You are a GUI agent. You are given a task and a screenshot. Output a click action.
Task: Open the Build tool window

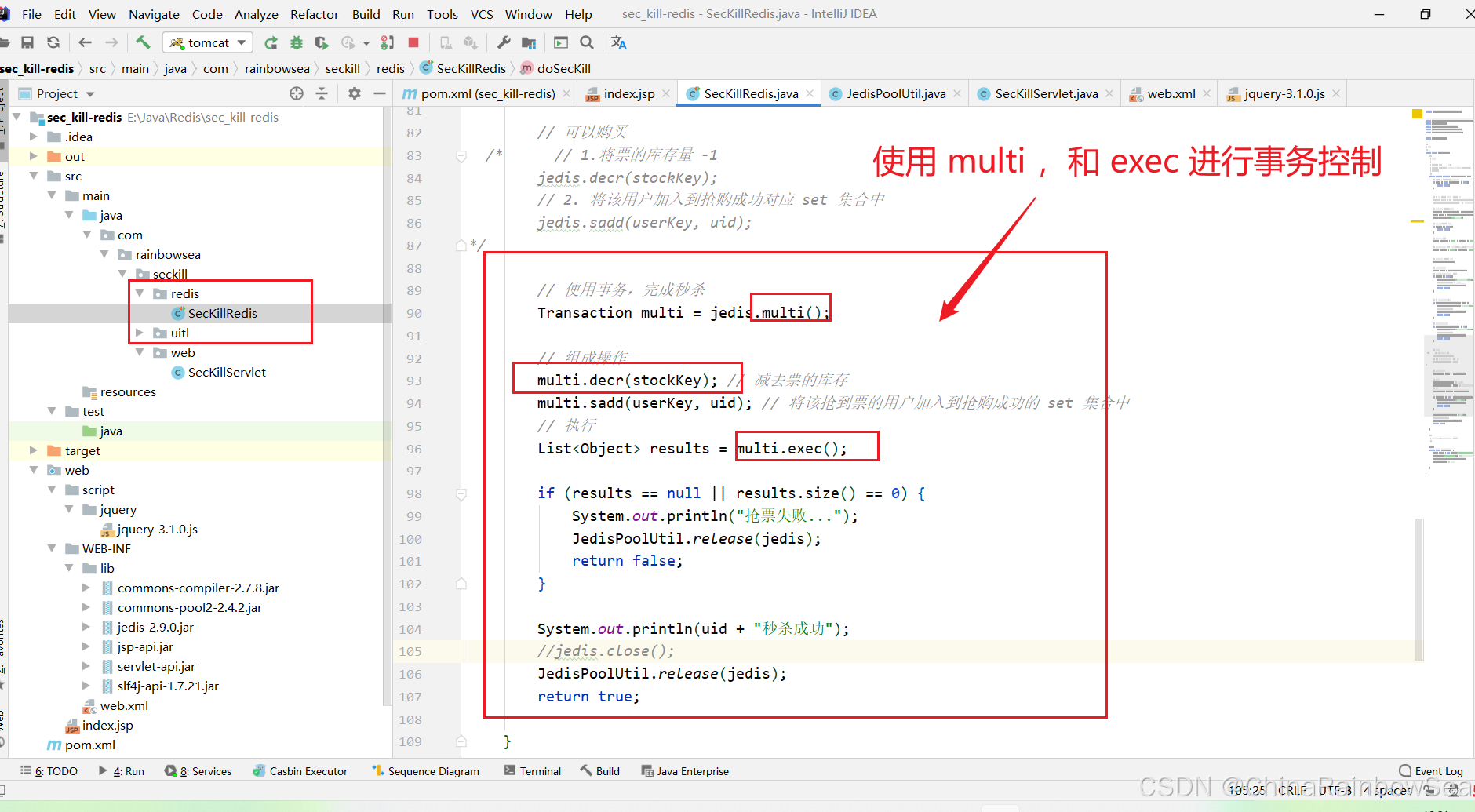click(600, 771)
